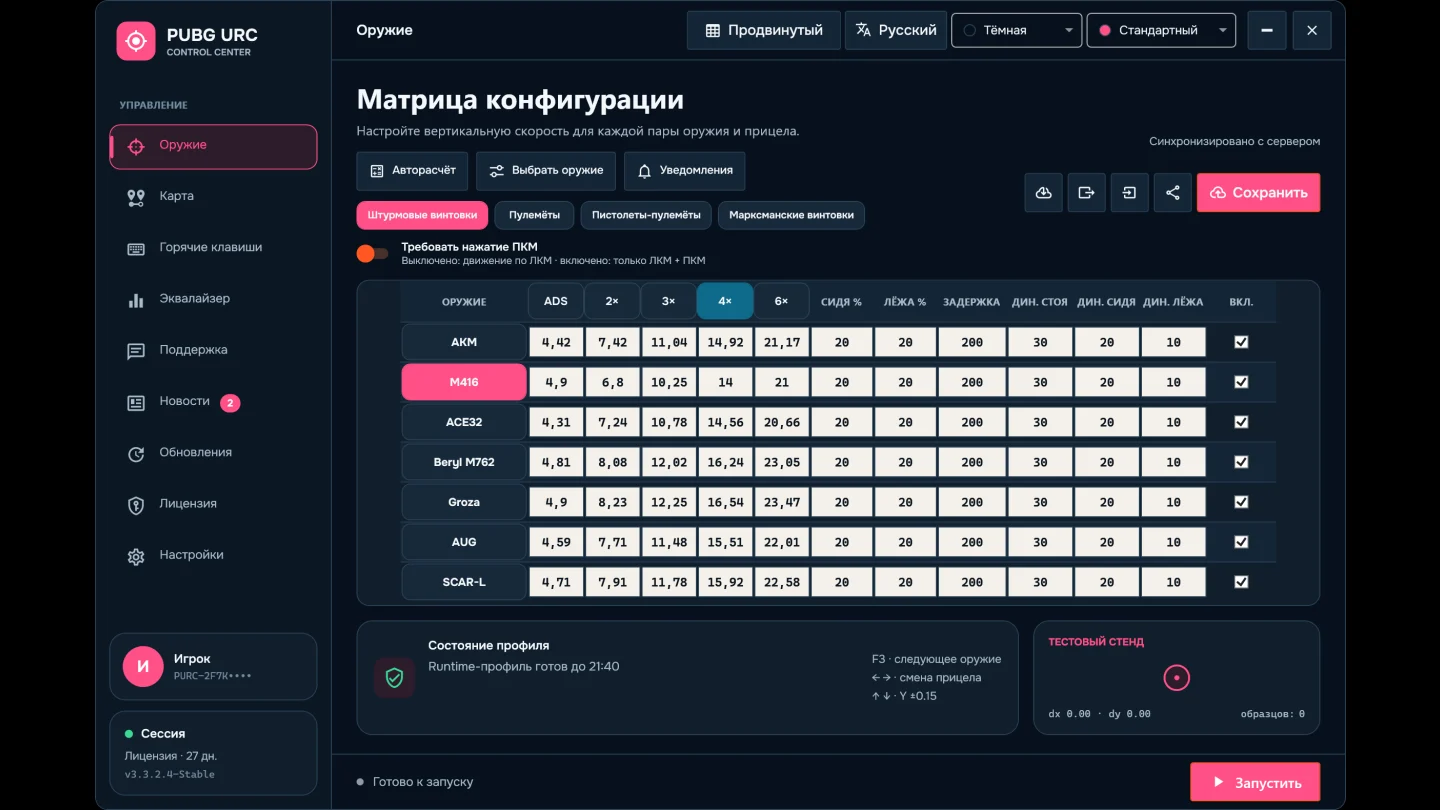The height and width of the screenshot is (810, 1440).
Task: Uncheck the M416 enabled checkbox
Action: point(1241,382)
